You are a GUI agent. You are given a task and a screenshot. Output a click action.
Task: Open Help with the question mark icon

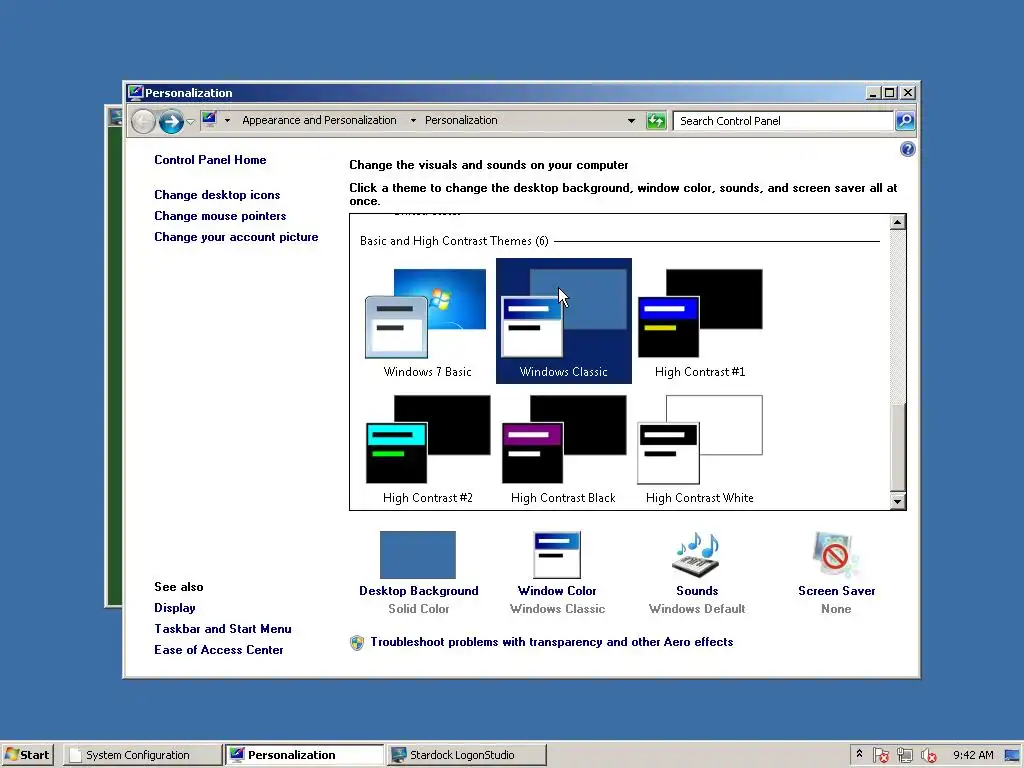click(907, 150)
